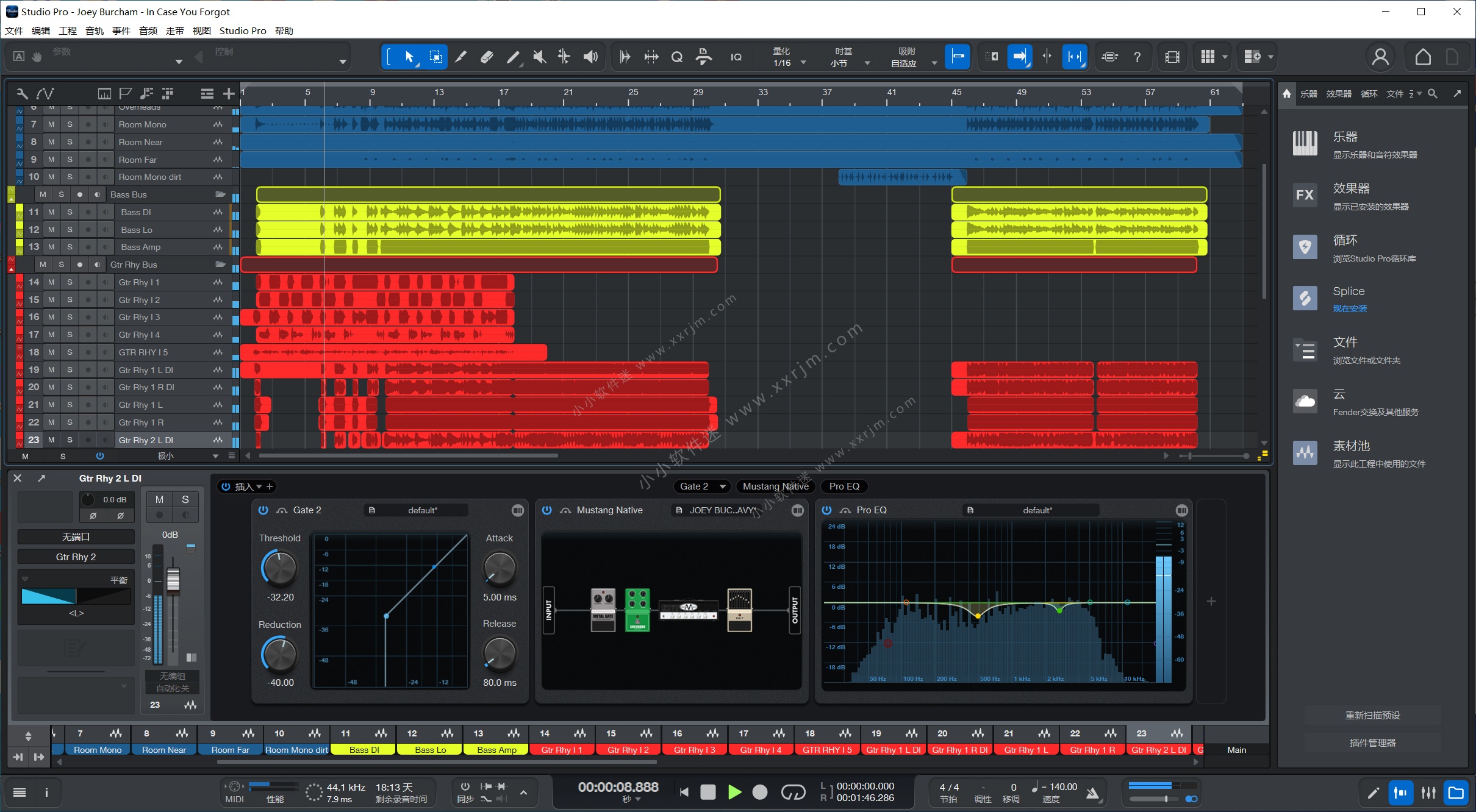Mute the Bass DI track
Image resolution: width=1476 pixels, height=812 pixels.
[x=51, y=212]
